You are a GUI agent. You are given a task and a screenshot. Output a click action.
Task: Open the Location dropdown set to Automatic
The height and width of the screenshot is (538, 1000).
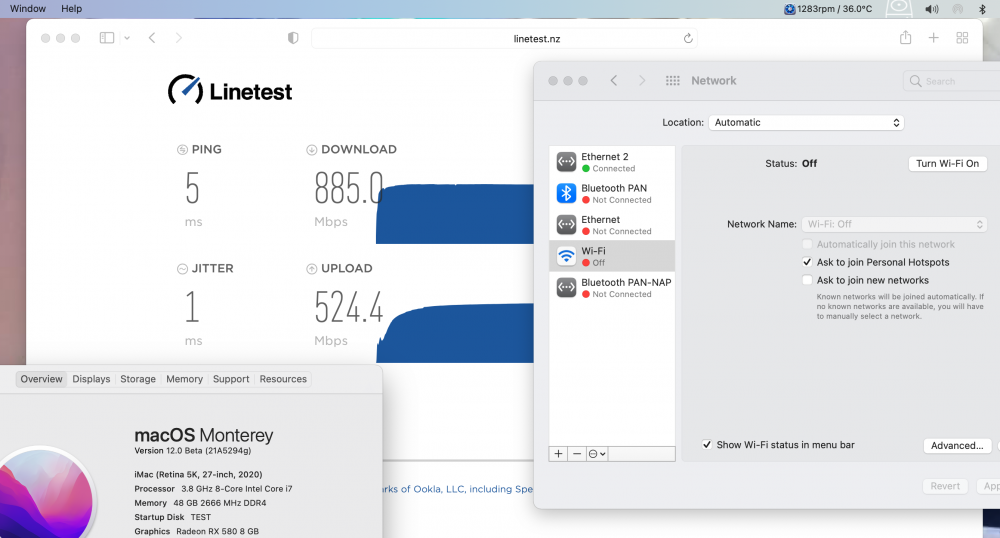tap(806, 122)
